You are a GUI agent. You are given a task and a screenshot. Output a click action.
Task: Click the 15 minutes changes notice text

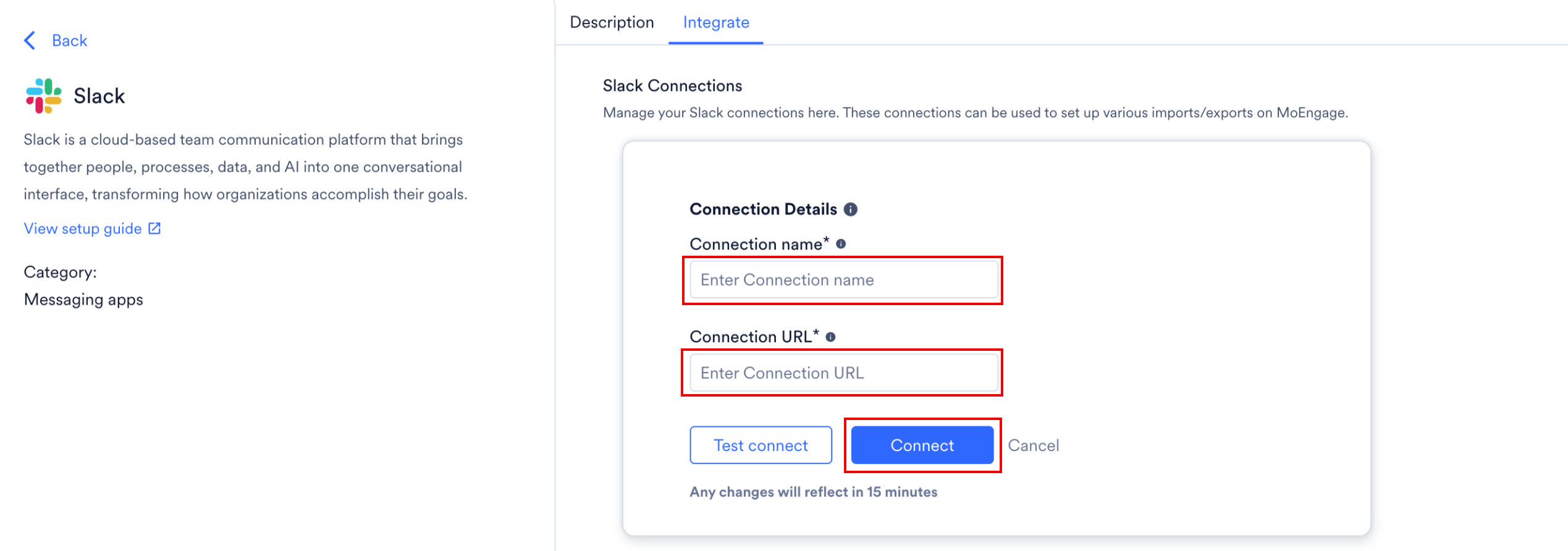(x=813, y=492)
